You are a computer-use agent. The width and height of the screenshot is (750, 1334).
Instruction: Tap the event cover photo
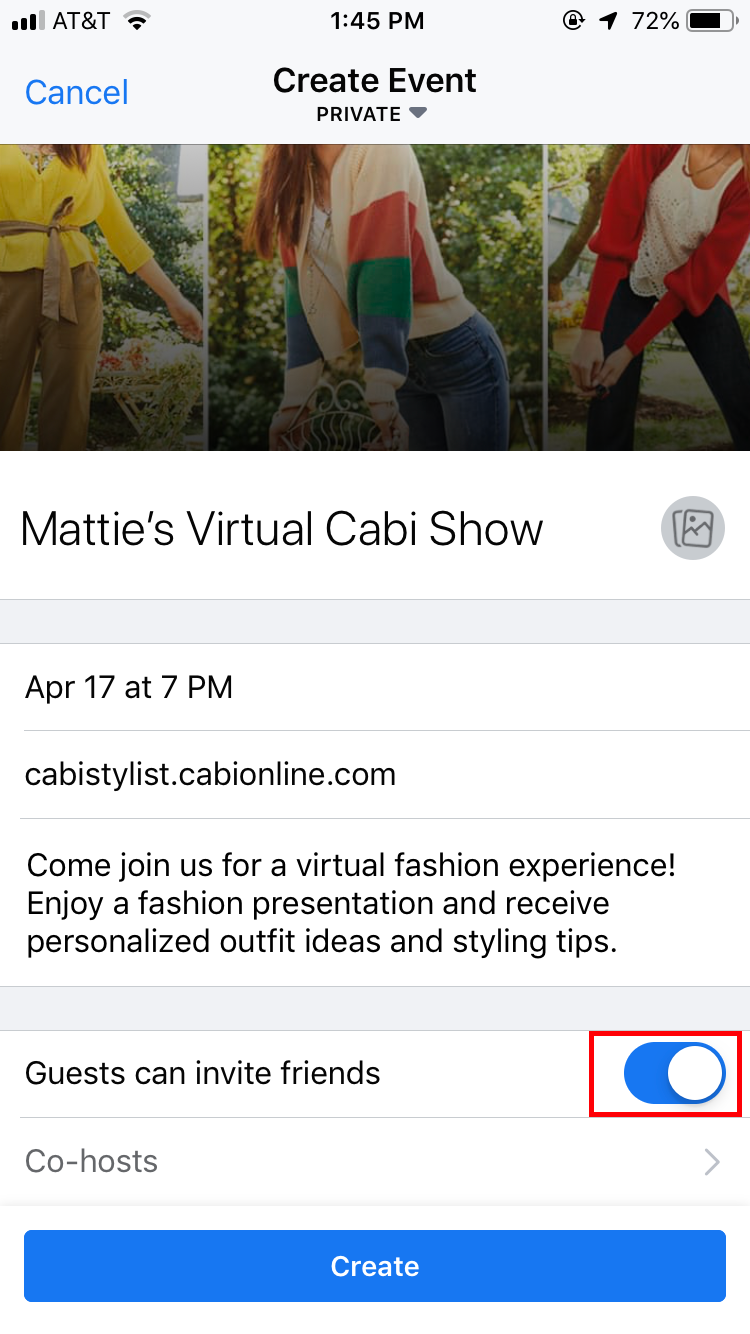(x=375, y=297)
